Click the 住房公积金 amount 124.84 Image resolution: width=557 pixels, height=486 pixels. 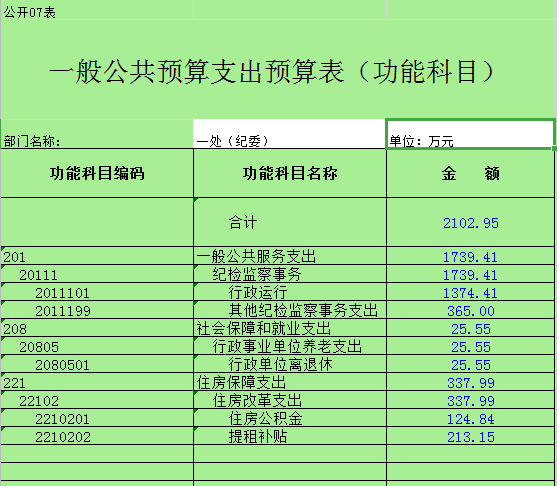click(470, 418)
